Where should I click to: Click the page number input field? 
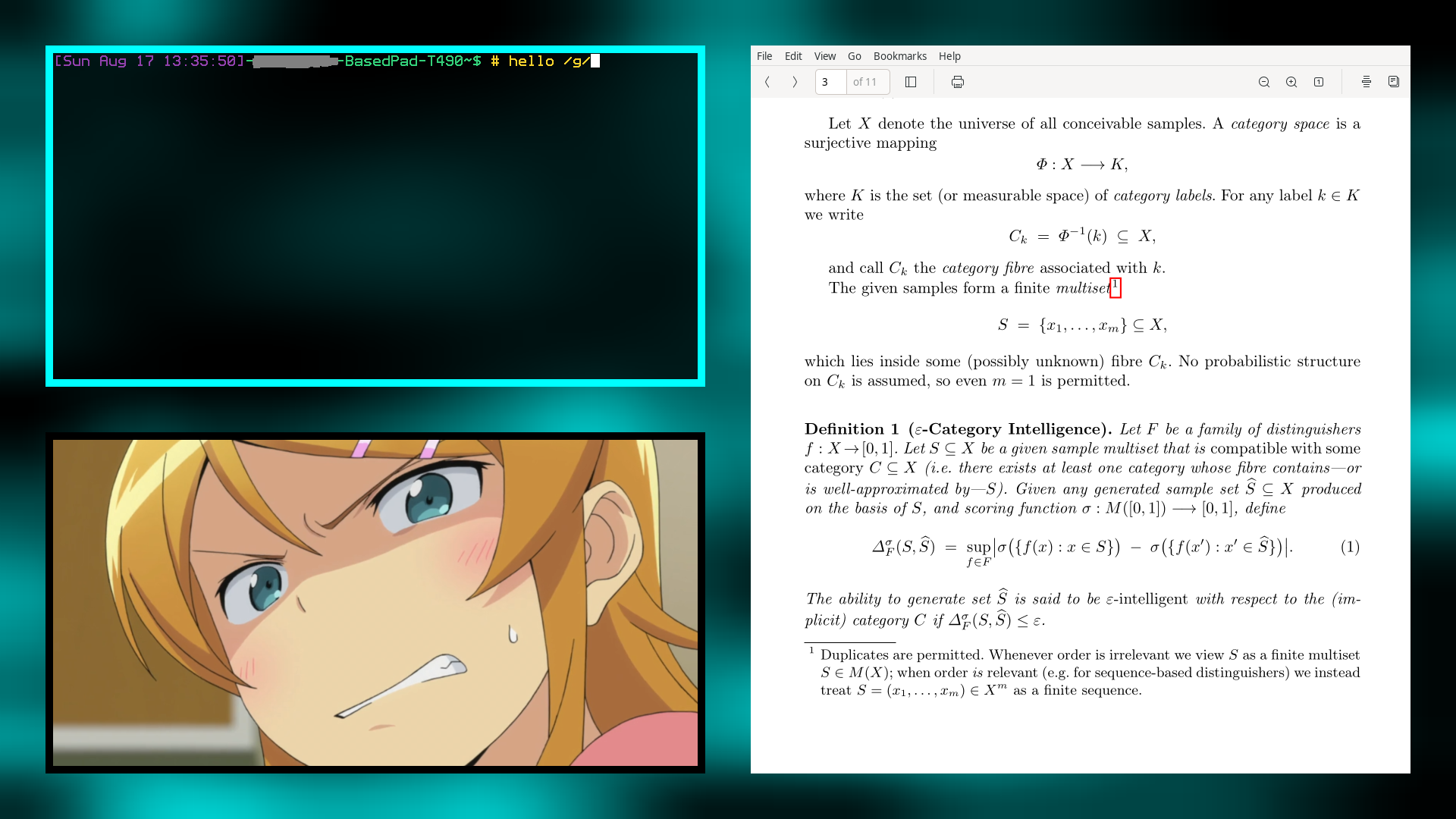[x=830, y=82]
